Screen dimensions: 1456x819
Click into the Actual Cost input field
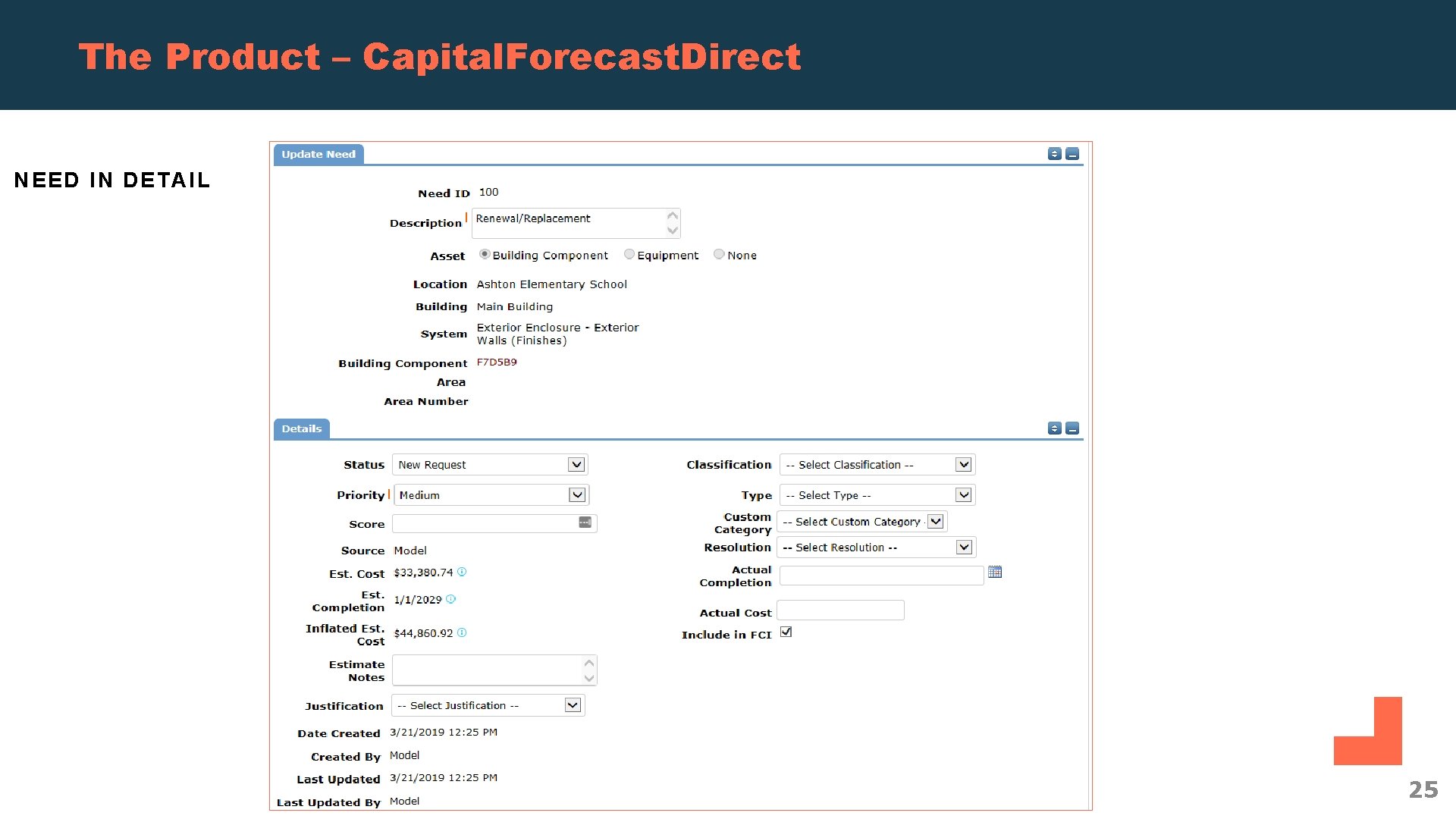pyautogui.click(x=840, y=610)
